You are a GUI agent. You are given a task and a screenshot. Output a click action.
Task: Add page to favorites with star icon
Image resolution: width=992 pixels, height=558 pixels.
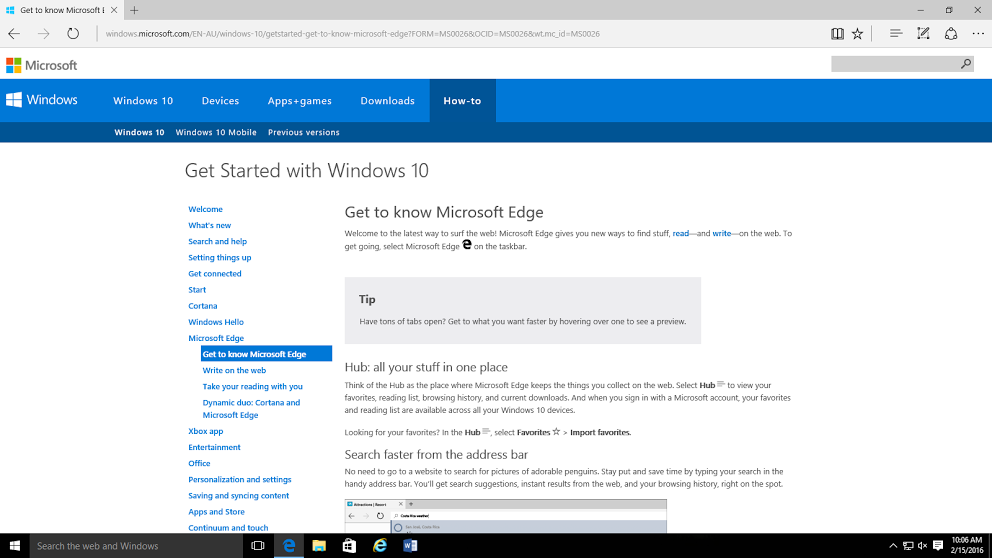[857, 33]
